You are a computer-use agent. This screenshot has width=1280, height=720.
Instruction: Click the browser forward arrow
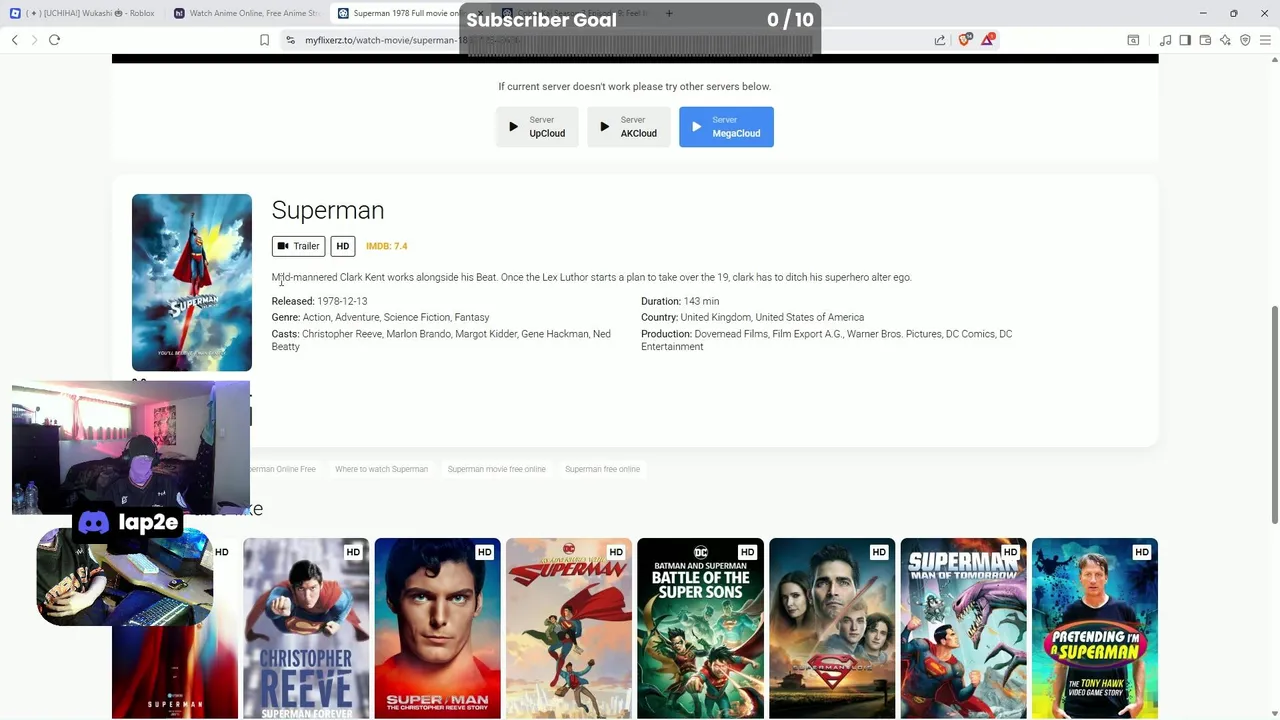tap(34, 40)
